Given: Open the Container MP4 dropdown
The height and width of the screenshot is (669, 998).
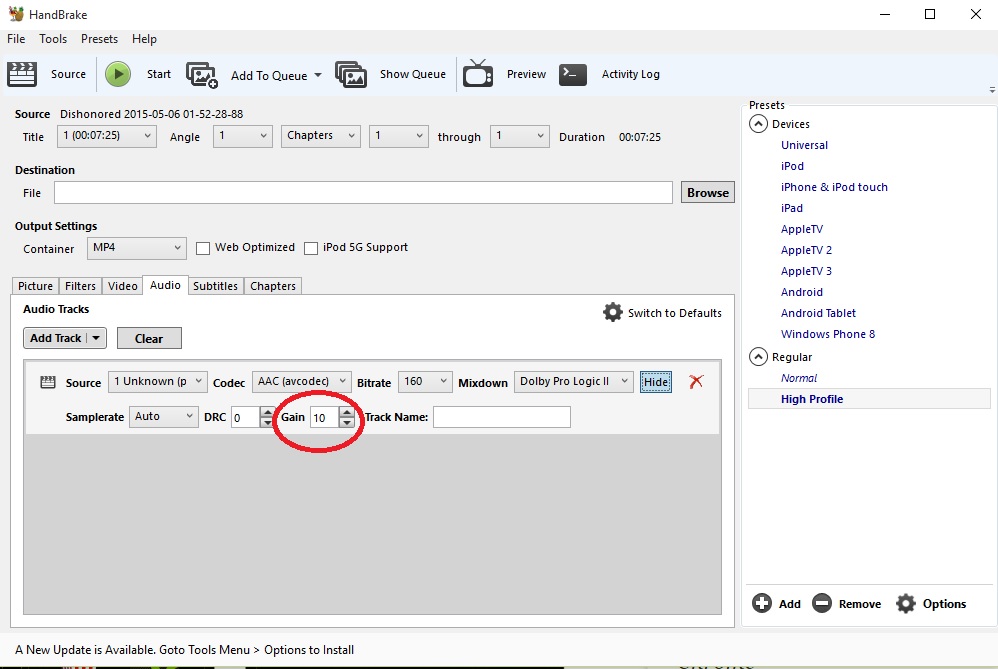Looking at the screenshot, I should (x=137, y=248).
